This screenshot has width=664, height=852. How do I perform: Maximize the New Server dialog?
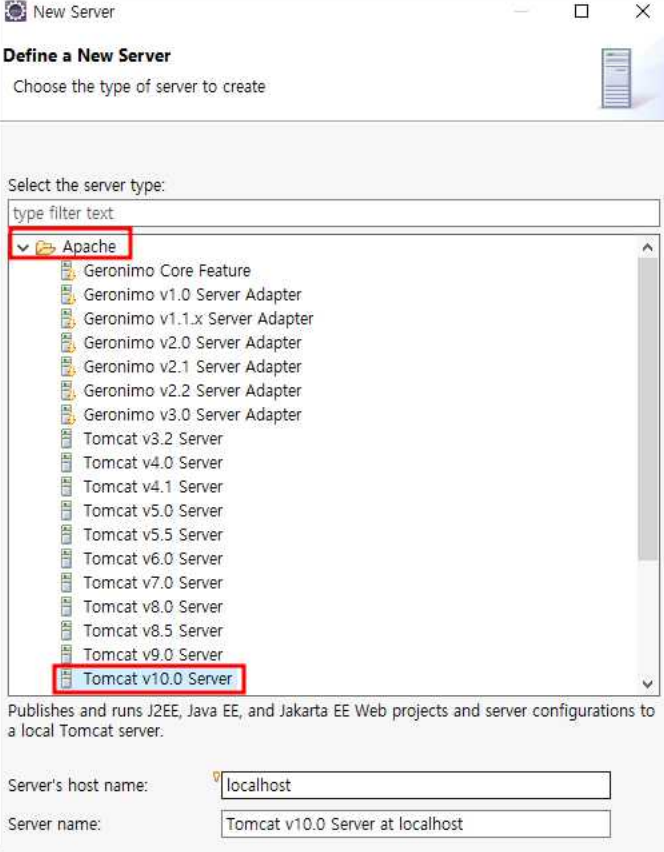(x=581, y=11)
